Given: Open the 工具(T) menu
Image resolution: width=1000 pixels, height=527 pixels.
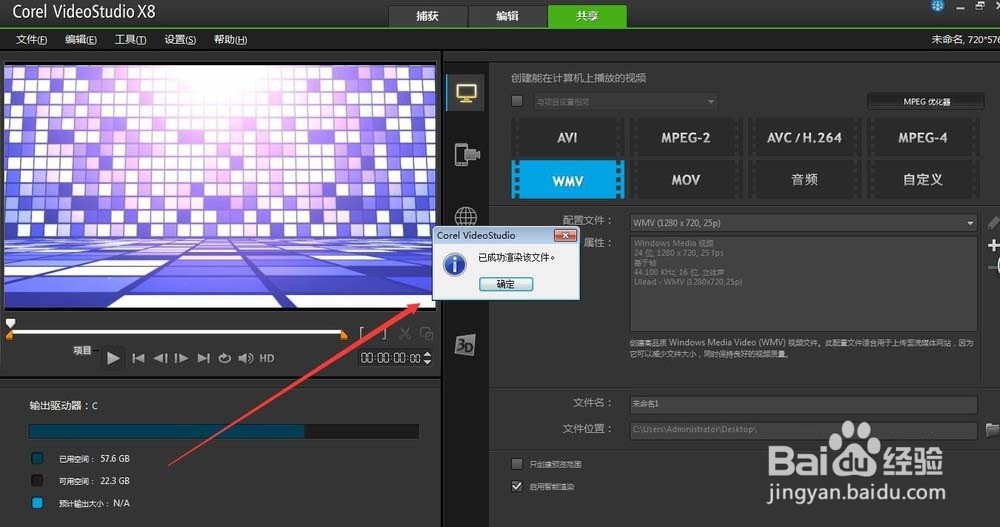Looking at the screenshot, I should tap(130, 40).
